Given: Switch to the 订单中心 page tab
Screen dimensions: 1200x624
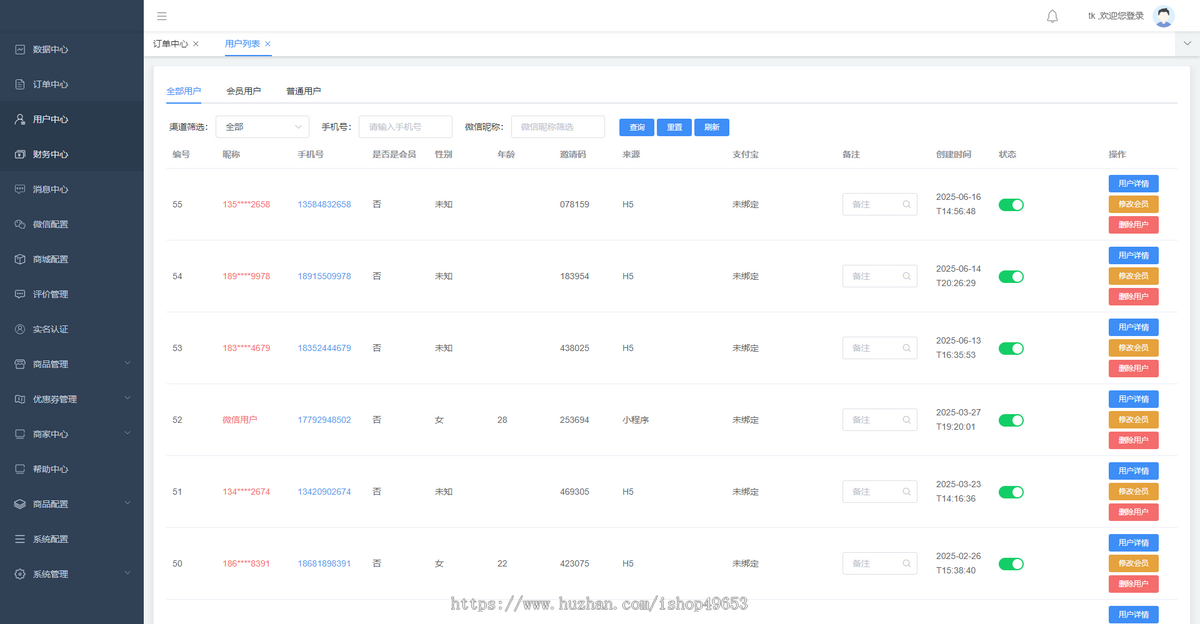Looking at the screenshot, I should (170, 44).
